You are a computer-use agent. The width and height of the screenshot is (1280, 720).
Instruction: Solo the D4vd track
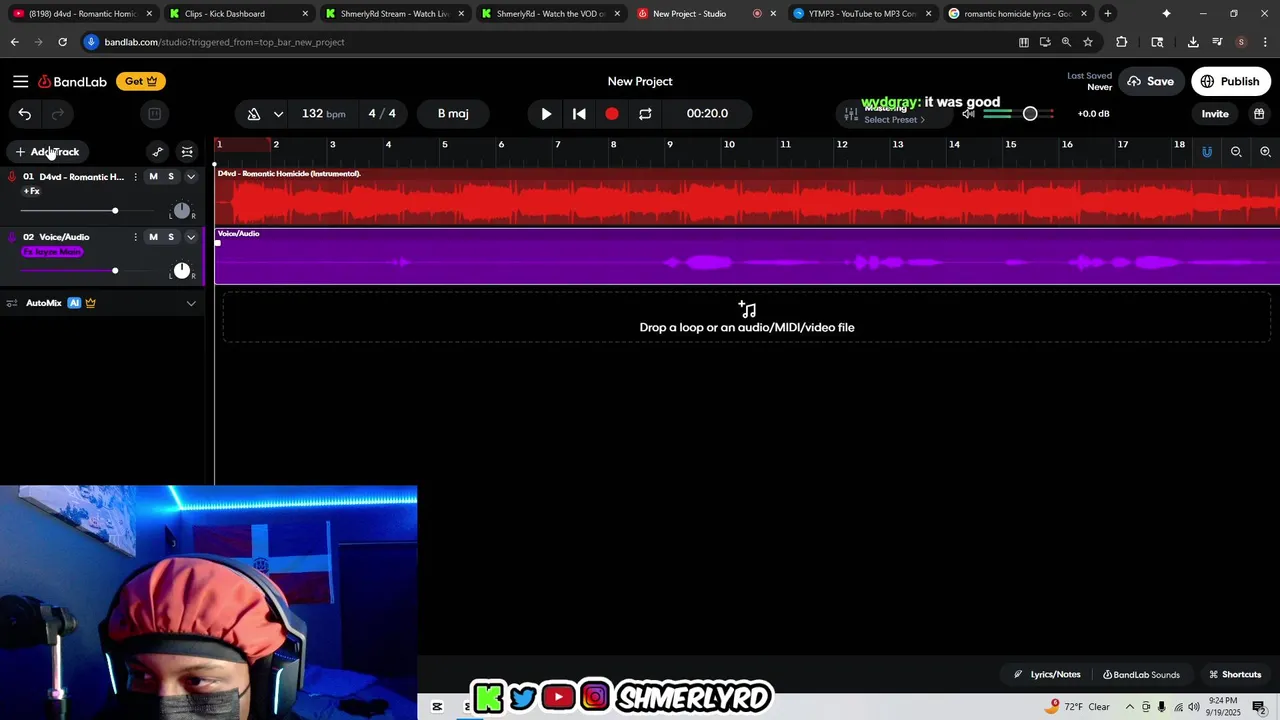171,177
